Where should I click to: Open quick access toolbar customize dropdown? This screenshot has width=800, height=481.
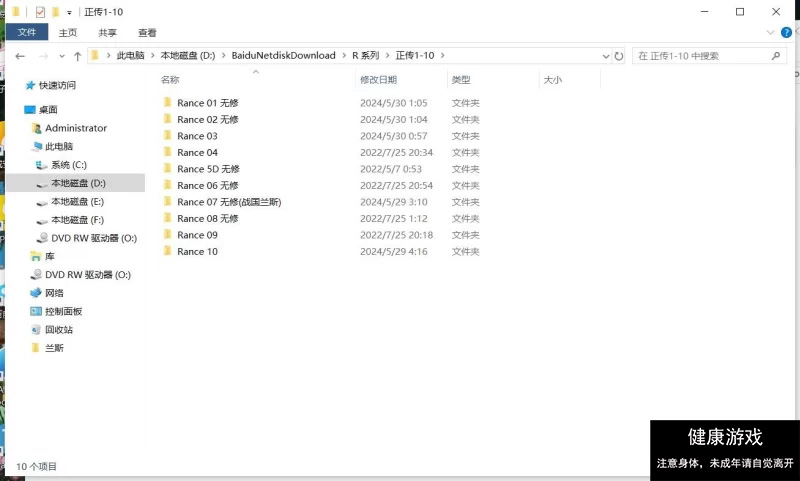click(x=69, y=12)
